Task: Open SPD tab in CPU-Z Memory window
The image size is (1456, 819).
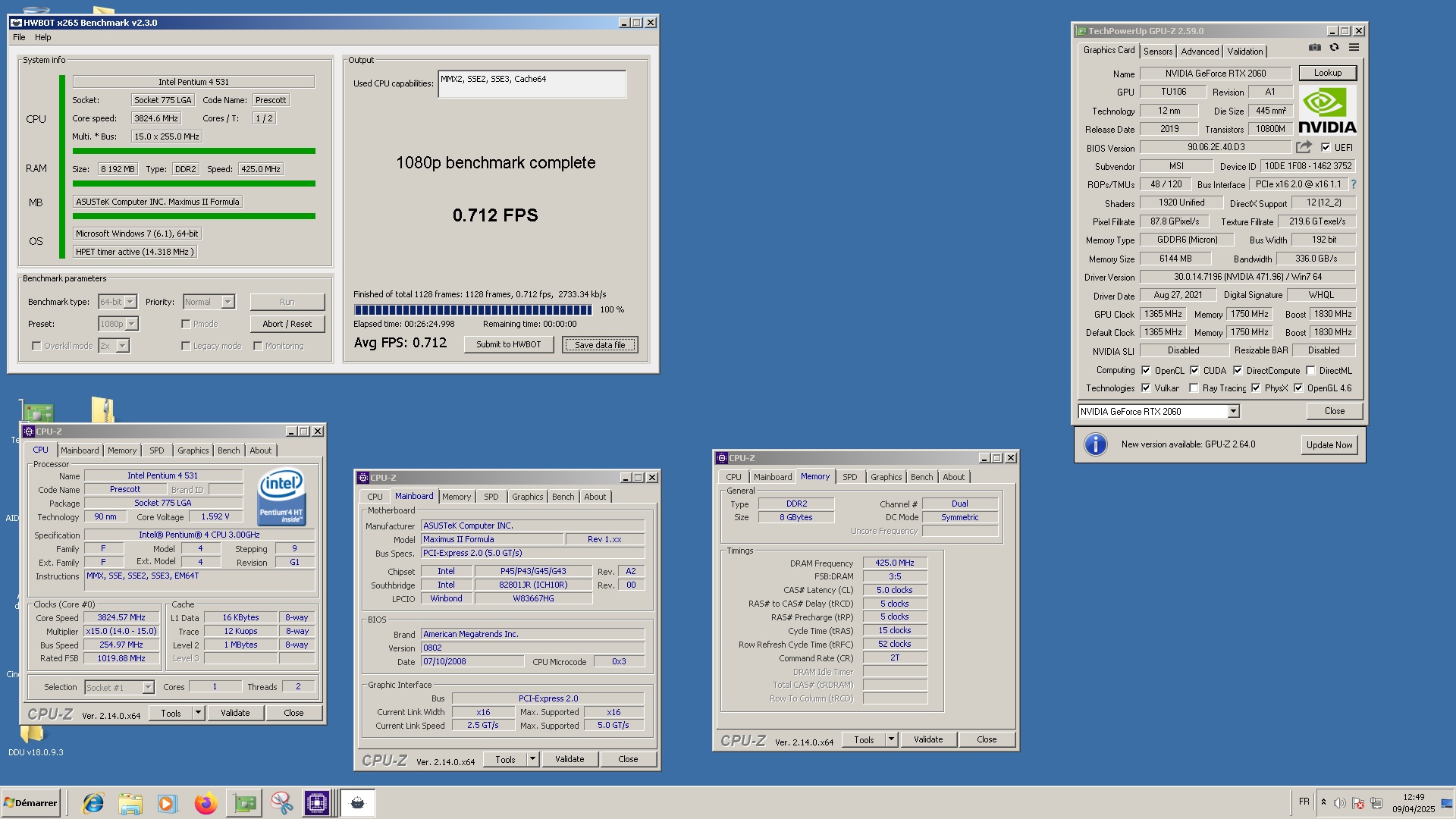Action: pyautogui.click(x=849, y=477)
